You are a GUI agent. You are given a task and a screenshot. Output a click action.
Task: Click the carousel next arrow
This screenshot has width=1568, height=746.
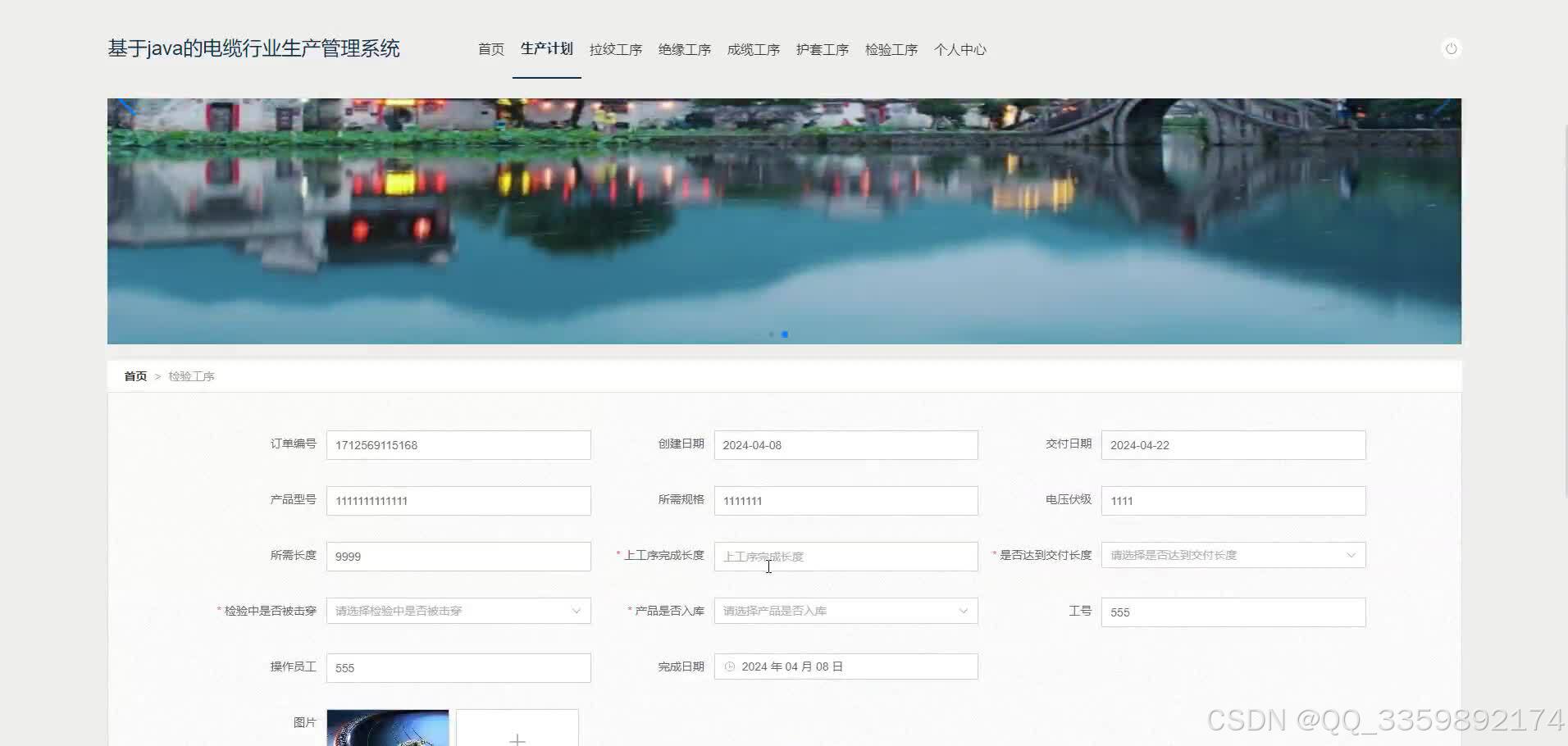click(1443, 107)
